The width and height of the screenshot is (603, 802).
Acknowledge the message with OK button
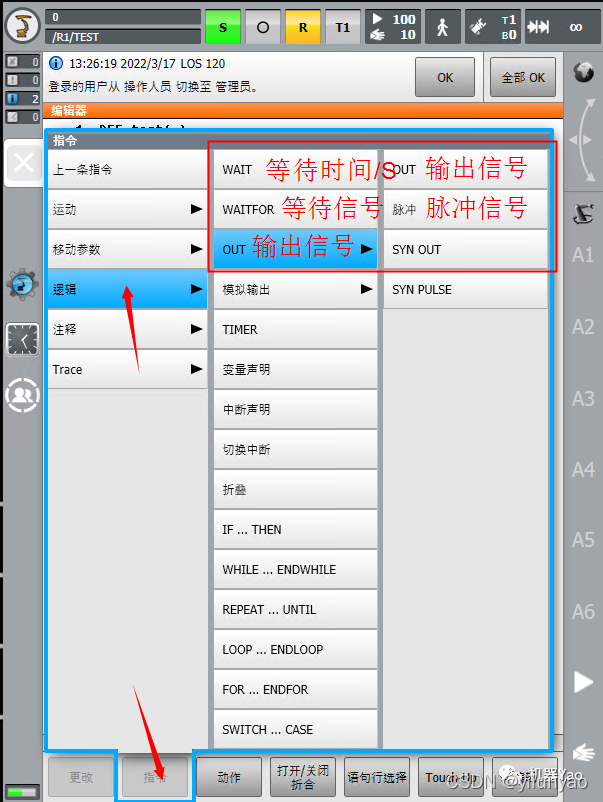(x=445, y=77)
